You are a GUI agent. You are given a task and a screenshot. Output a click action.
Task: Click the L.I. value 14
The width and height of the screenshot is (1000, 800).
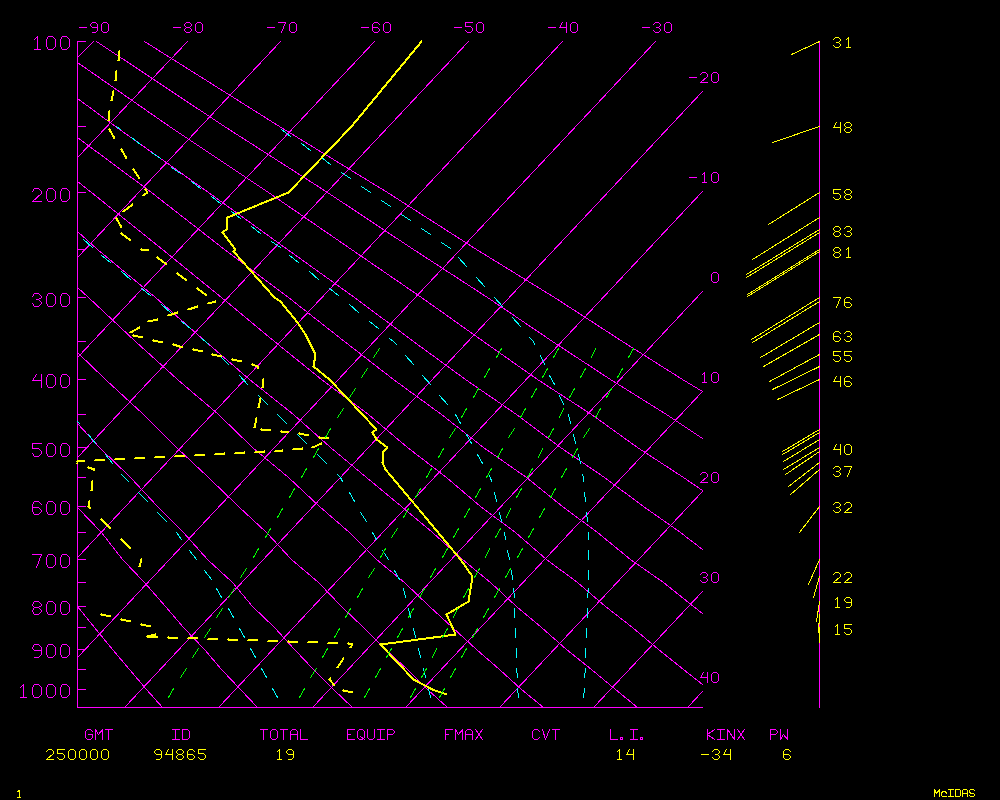coord(625,755)
